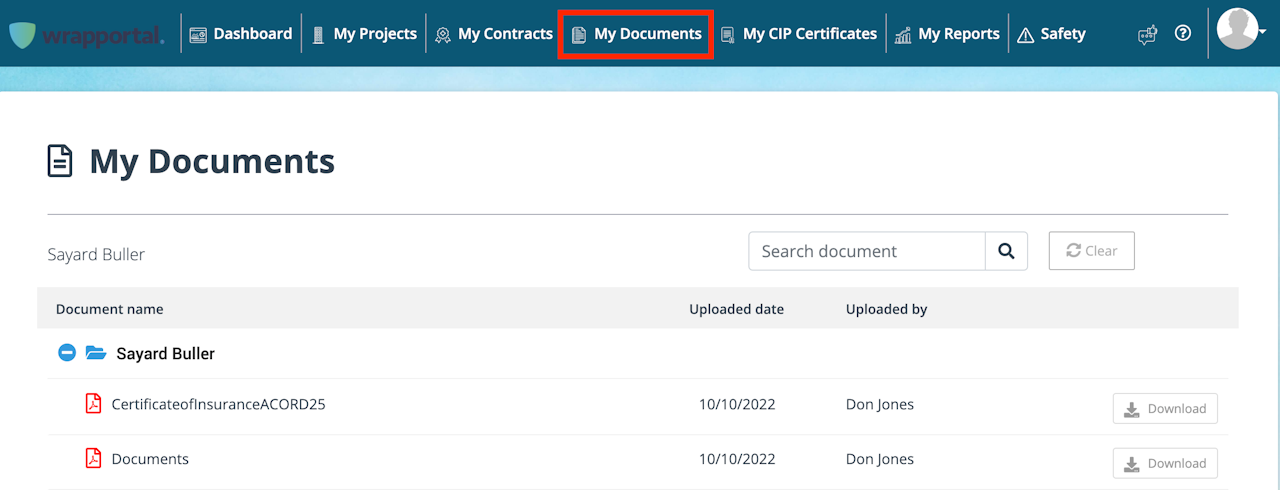Open the Safety menu item
Screen dimensions: 1280x490
(1051, 34)
